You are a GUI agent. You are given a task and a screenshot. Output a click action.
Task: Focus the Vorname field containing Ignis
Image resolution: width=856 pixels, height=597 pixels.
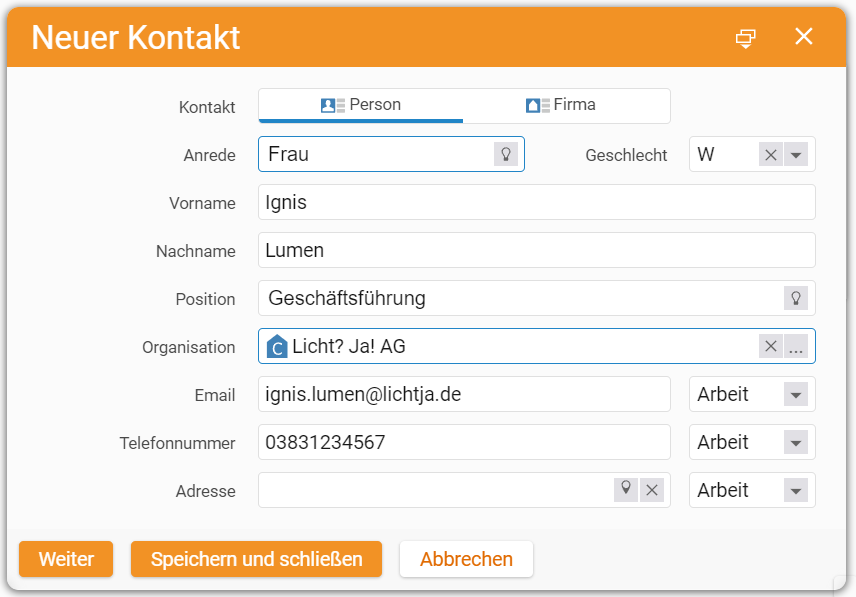537,202
